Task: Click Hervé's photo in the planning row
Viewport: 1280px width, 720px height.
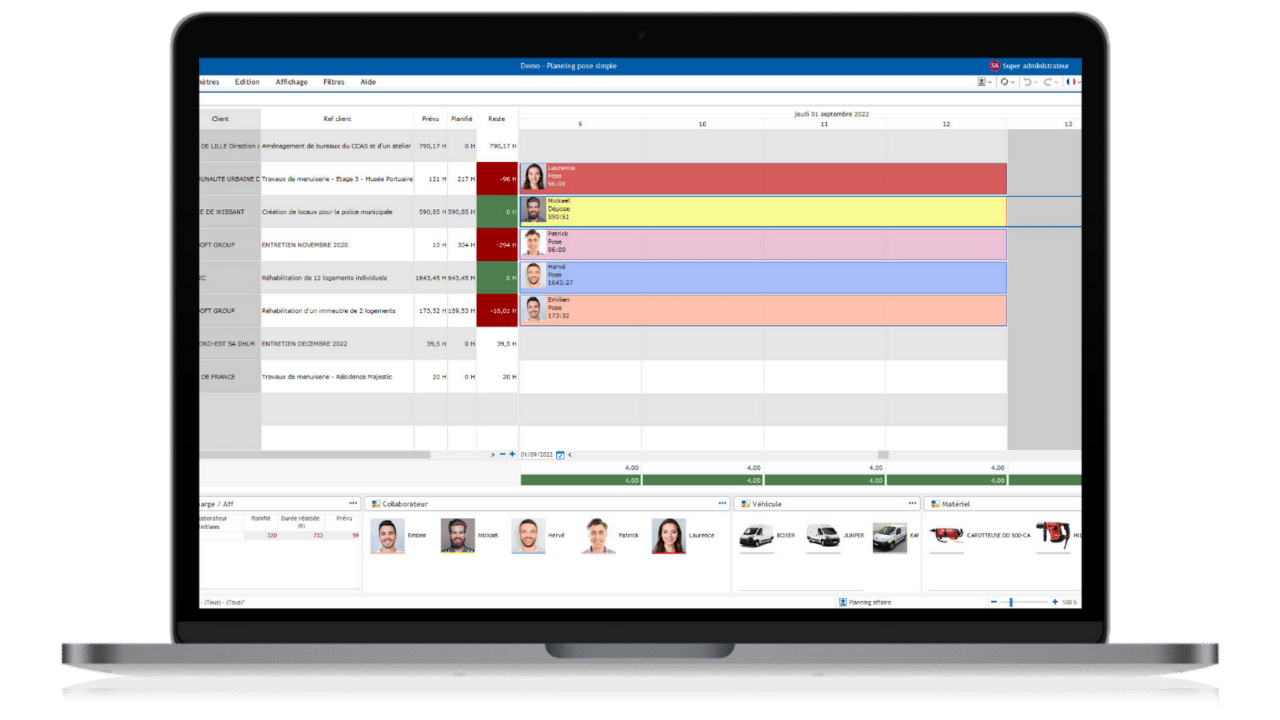Action: coord(534,277)
